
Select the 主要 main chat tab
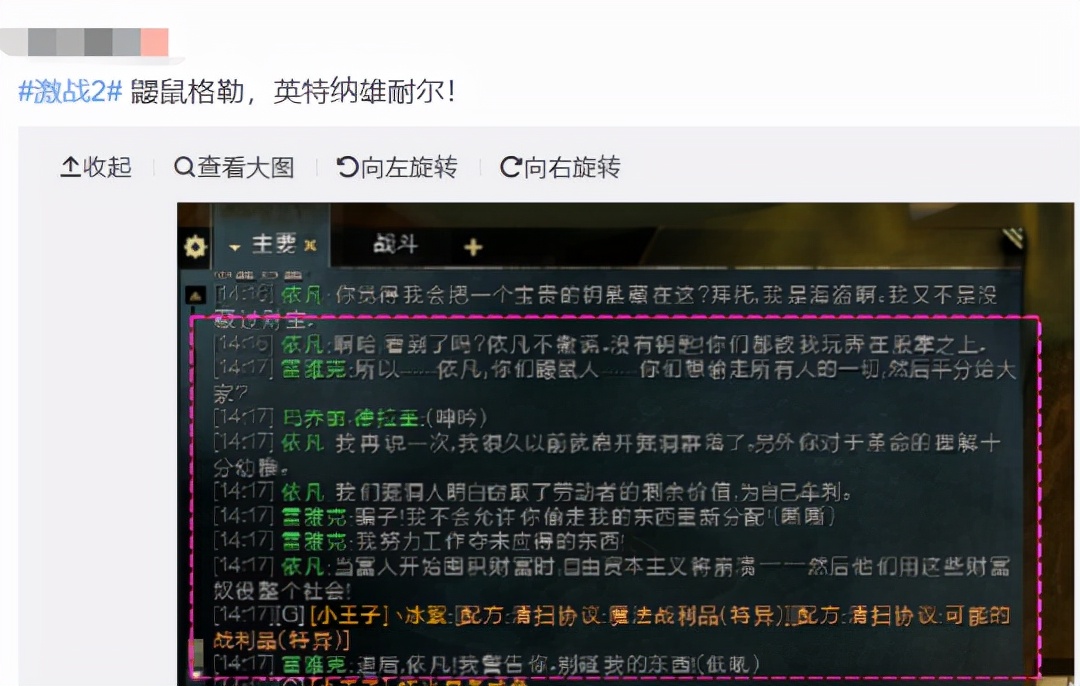pos(274,243)
